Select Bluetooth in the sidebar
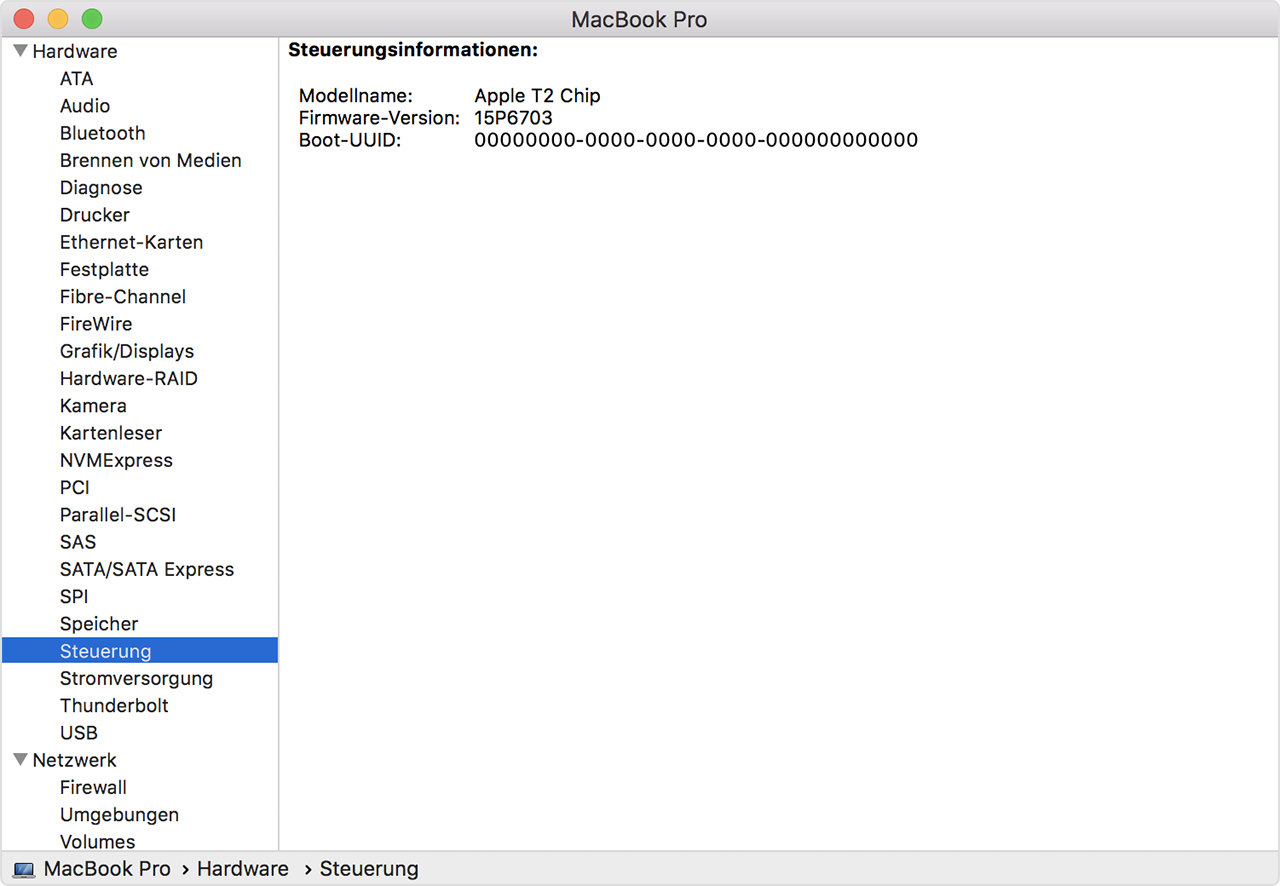Image resolution: width=1280 pixels, height=886 pixels. click(102, 133)
